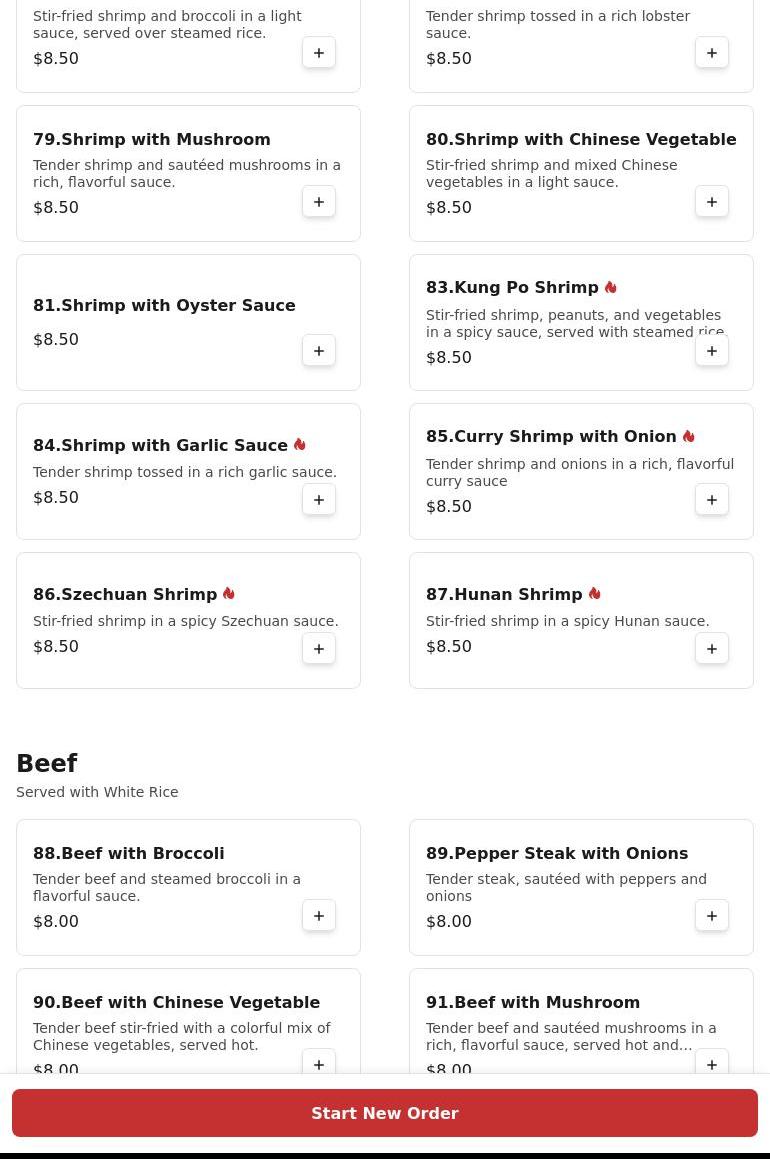Add Shrimp with Mushroom to order
Viewport: 770px width, 1159px height.
click(x=319, y=202)
